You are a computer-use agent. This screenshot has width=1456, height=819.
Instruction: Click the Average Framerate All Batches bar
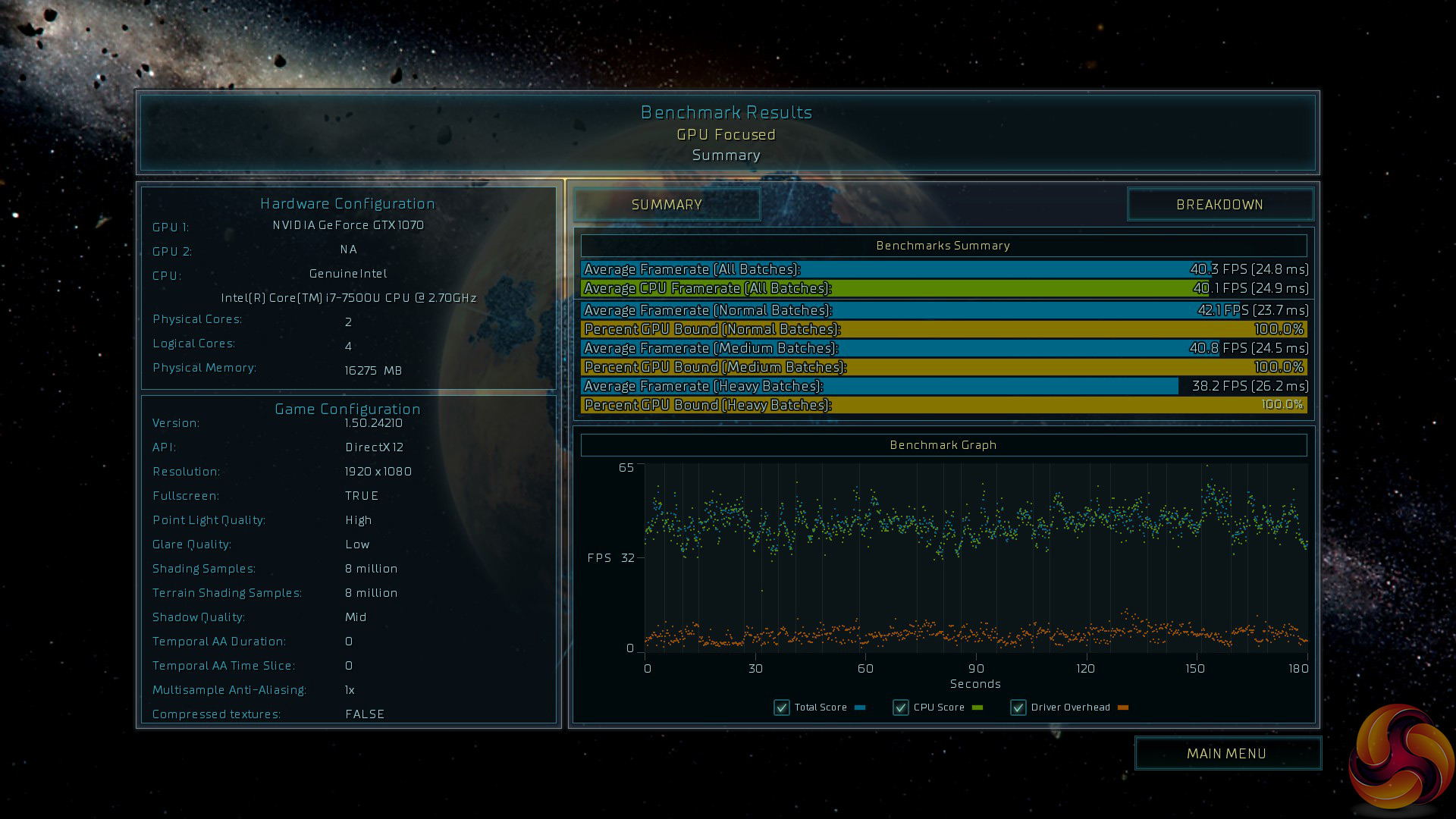[895, 269]
